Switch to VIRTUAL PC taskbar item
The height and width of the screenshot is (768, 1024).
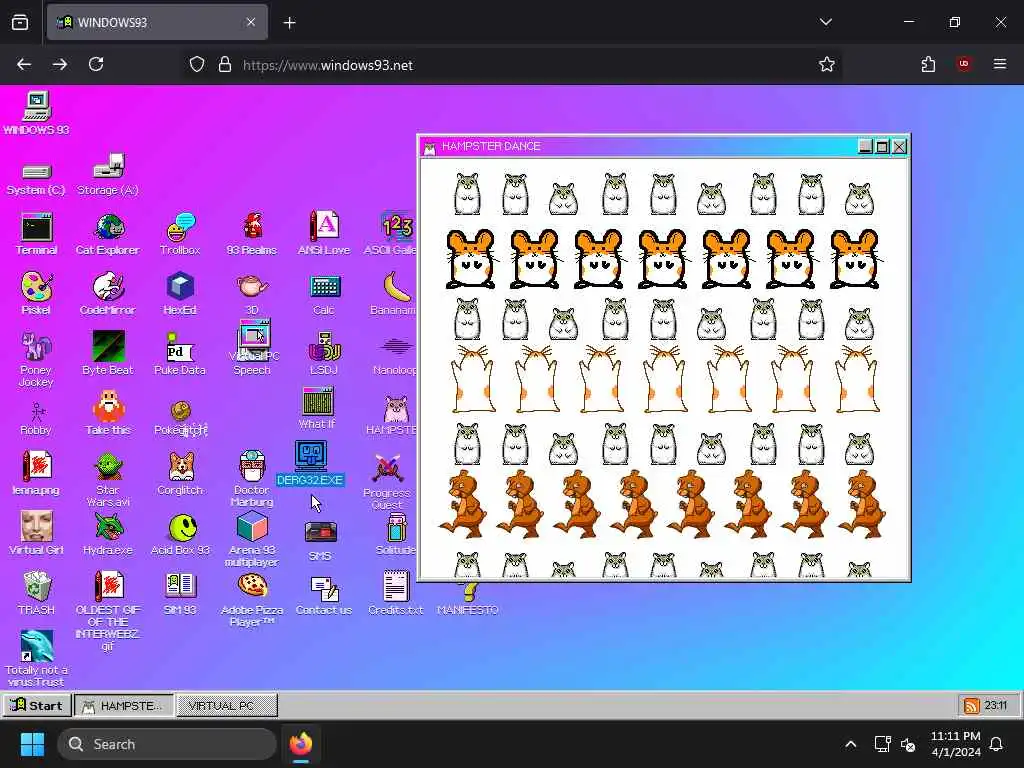point(227,705)
